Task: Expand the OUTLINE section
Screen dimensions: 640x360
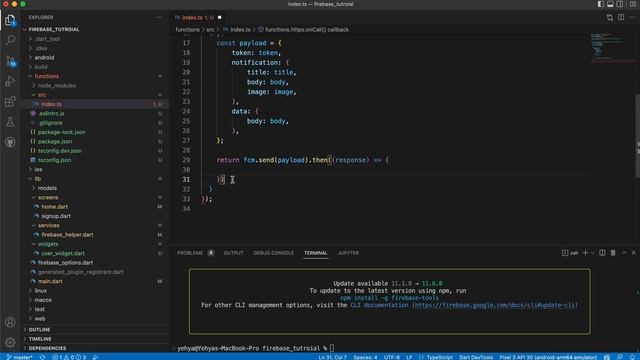Action: pos(39,329)
